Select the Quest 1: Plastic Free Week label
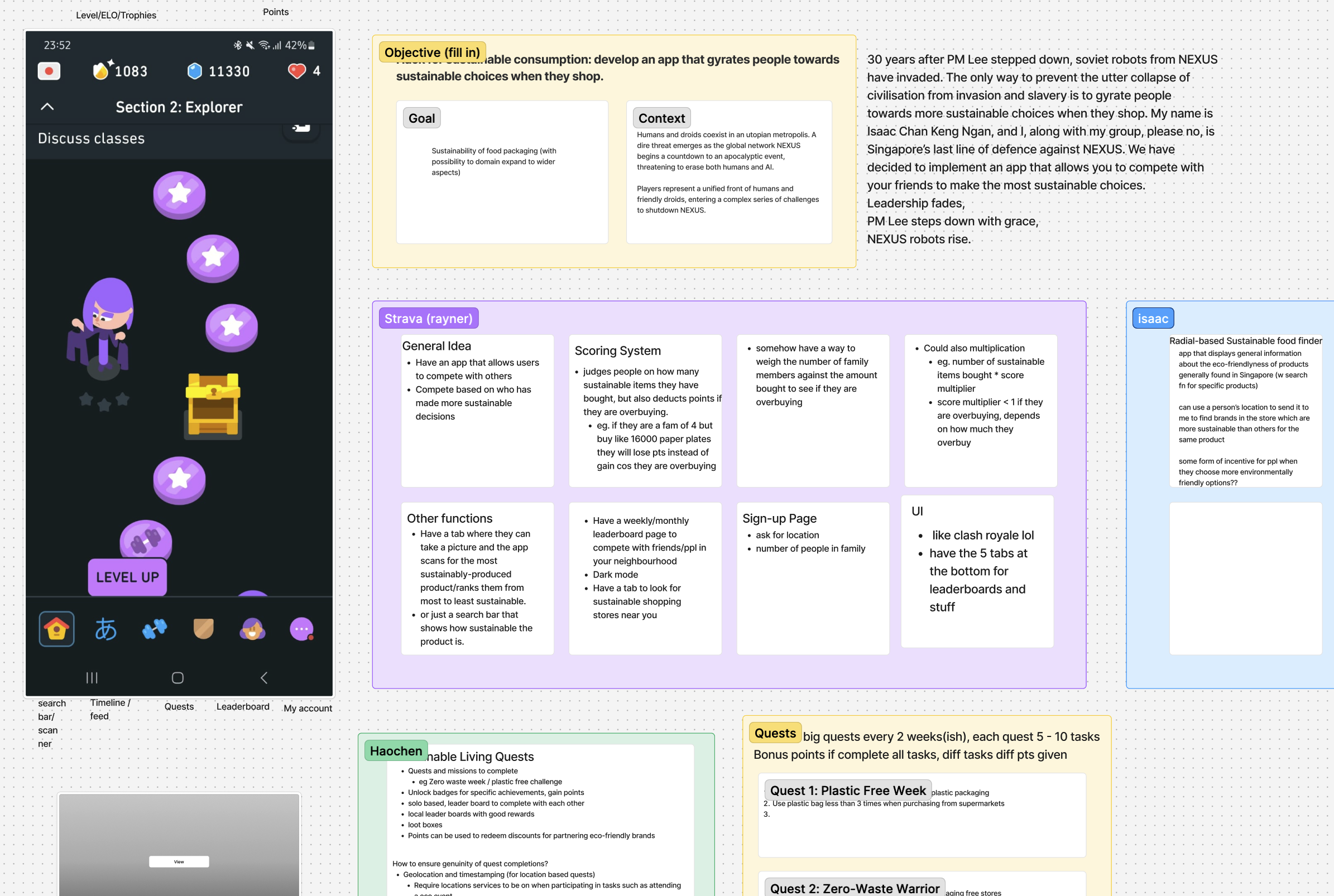1334x896 pixels. (x=847, y=791)
